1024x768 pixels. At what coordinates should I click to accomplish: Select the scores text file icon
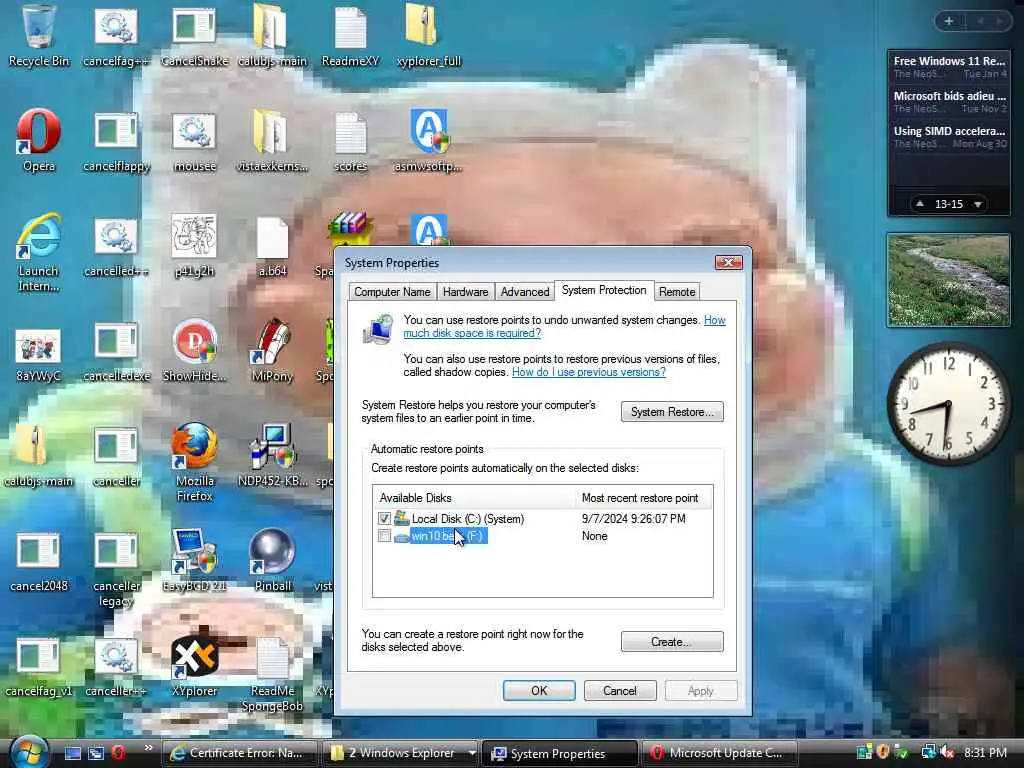click(x=351, y=140)
